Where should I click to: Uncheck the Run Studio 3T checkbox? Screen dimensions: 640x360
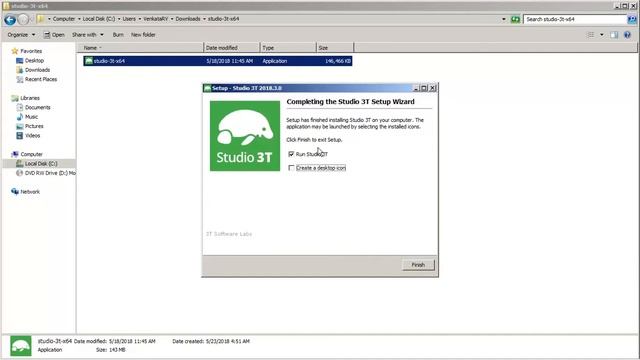(291, 154)
